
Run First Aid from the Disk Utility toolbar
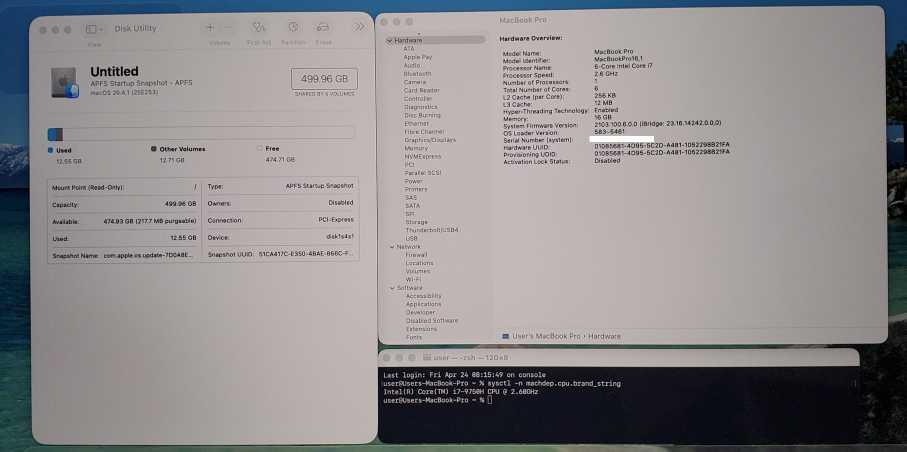[x=259, y=28]
